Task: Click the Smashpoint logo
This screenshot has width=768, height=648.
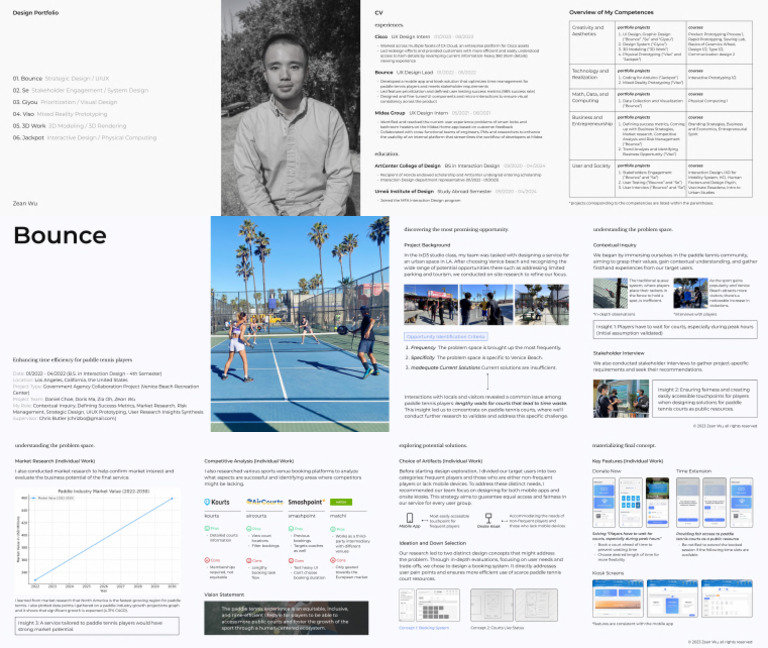Action: click(x=306, y=502)
